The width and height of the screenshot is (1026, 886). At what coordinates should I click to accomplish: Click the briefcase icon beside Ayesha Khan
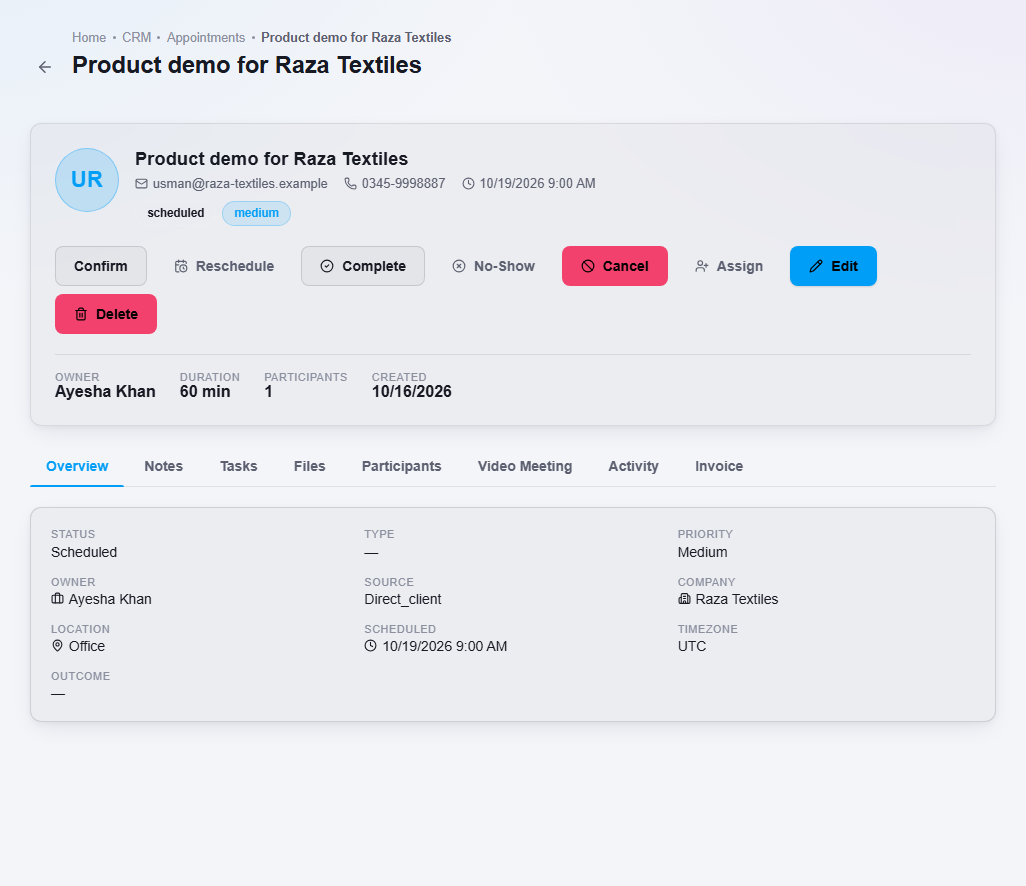click(x=58, y=599)
